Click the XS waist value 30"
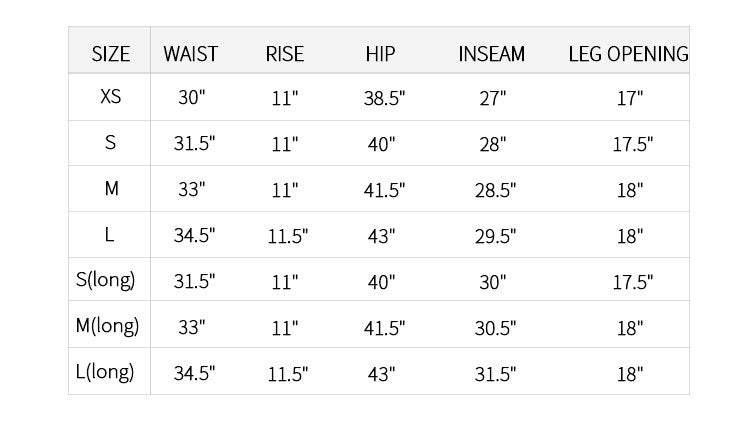The height and width of the screenshot is (427, 750). tap(192, 98)
